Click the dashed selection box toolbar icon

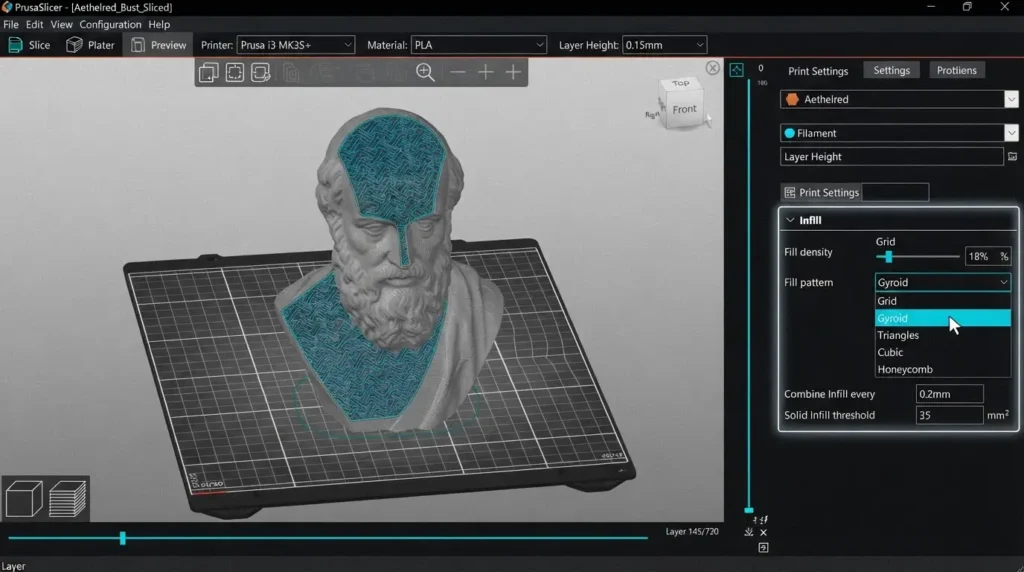click(234, 72)
